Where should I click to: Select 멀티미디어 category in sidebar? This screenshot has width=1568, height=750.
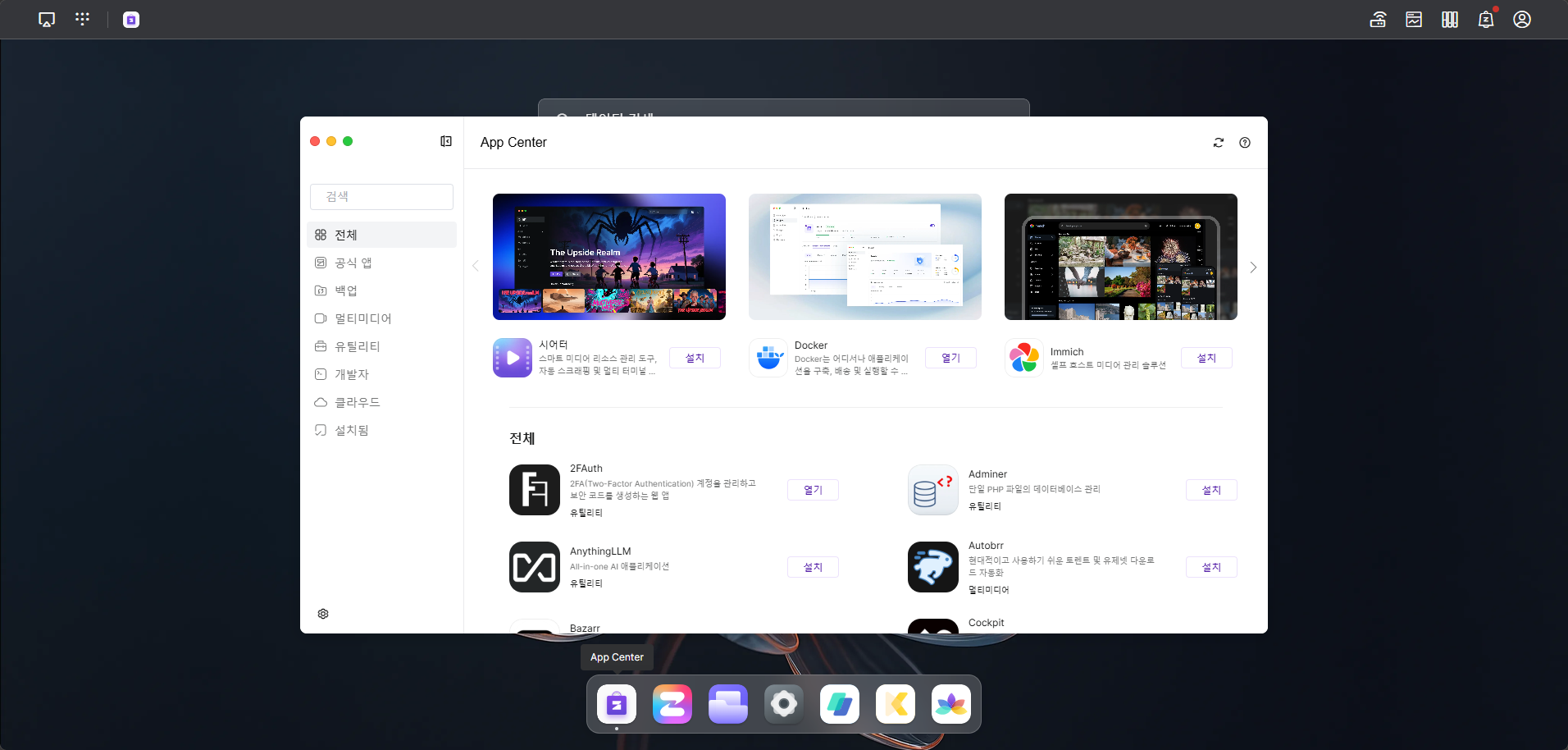tap(362, 318)
